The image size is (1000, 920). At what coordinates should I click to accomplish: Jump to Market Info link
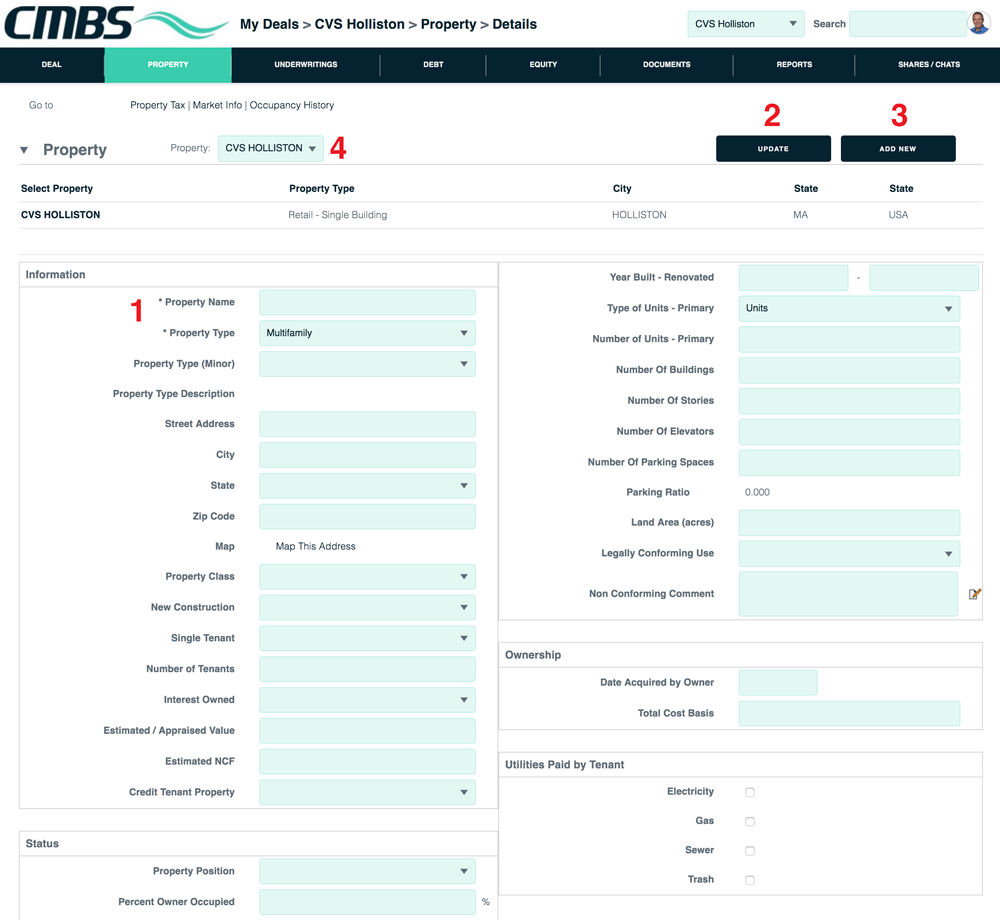click(x=217, y=105)
